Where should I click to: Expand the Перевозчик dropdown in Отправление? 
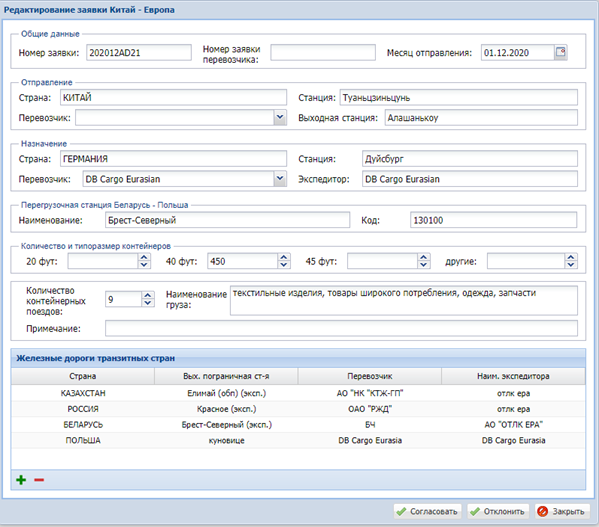(x=280, y=117)
